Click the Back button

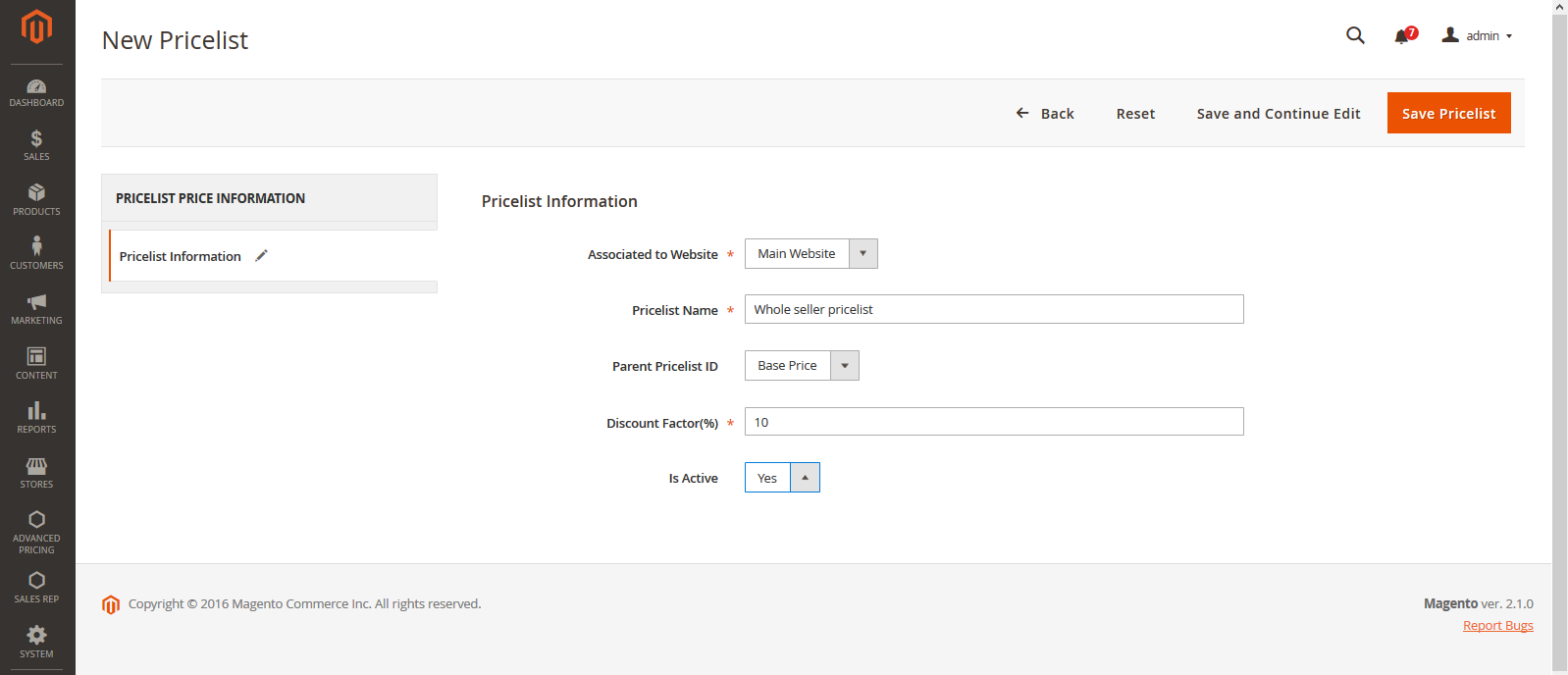click(1045, 114)
